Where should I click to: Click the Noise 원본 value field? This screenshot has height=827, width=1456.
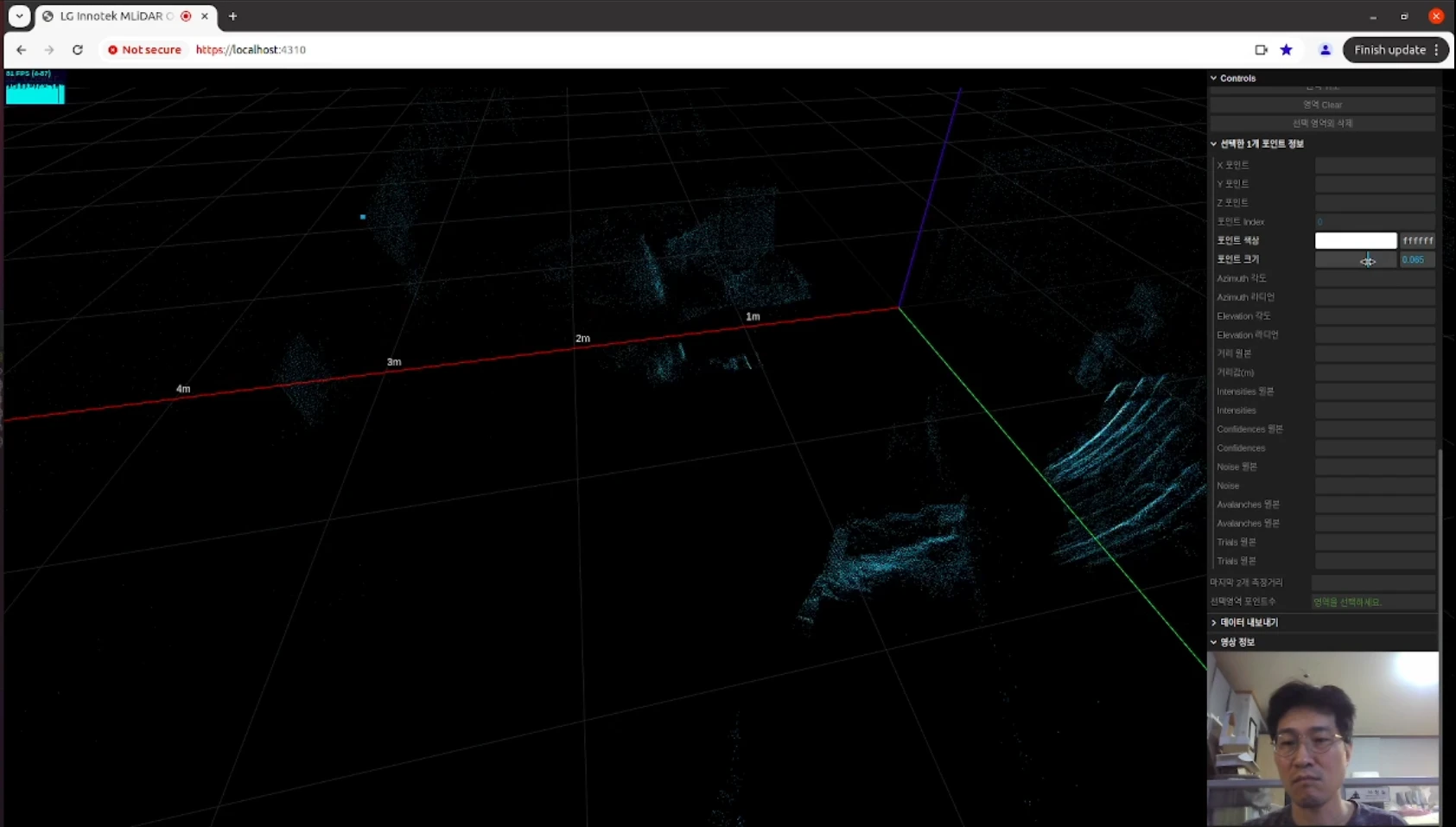[1375, 467]
